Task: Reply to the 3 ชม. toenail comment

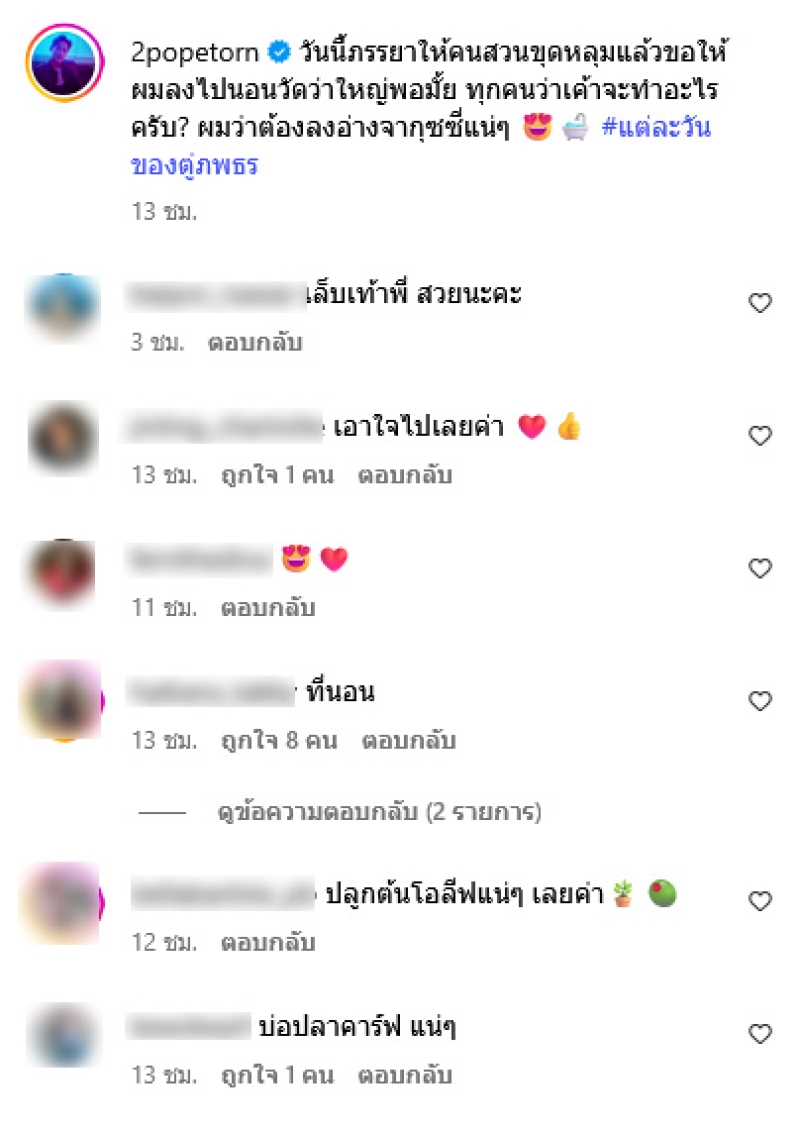Action: 255,342
